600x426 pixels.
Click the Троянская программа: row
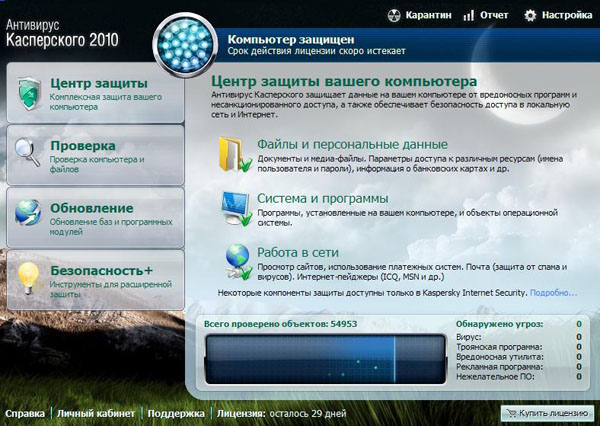(519, 347)
